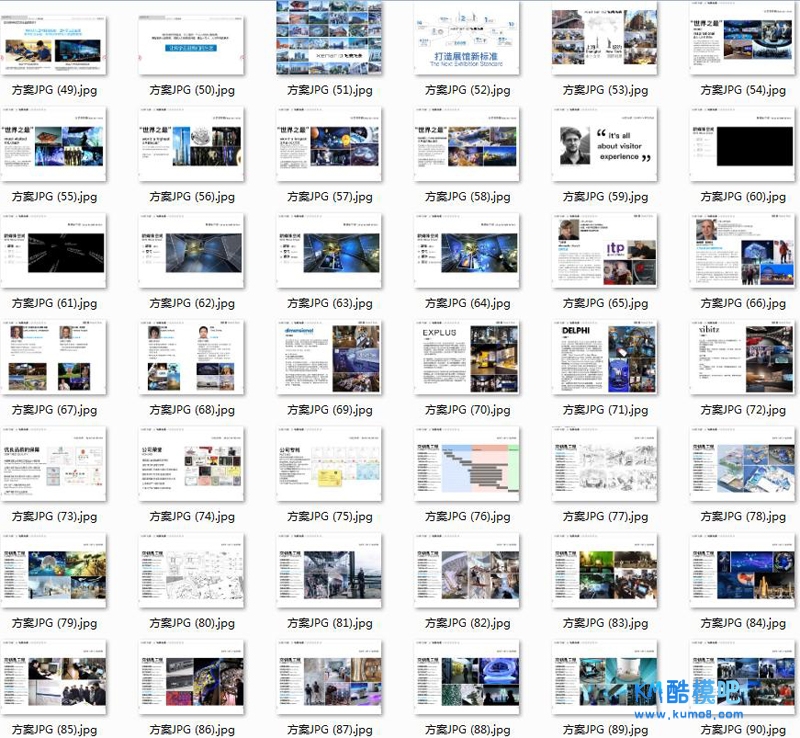Select the EXPLUS page thumbnail 方案JPG (70).jpg
This screenshot has height=738, width=800.
[x=467, y=358]
